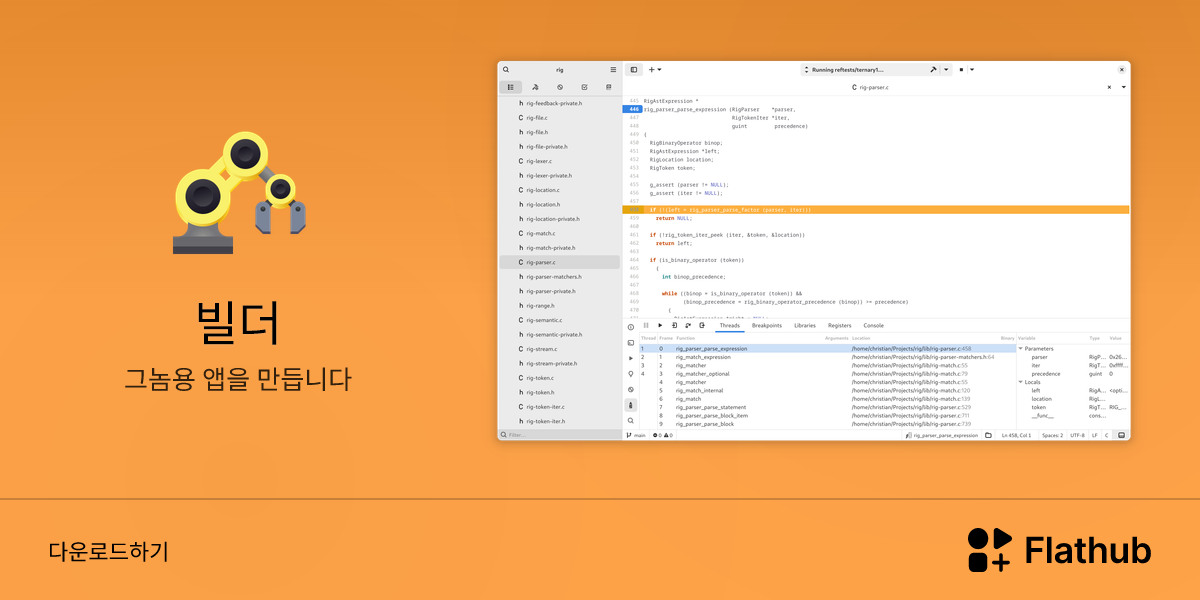Open the rig_parser_parse_expression symbol button in status bar
The width and height of the screenshot is (1200, 600).
pyautogui.click(x=942, y=435)
